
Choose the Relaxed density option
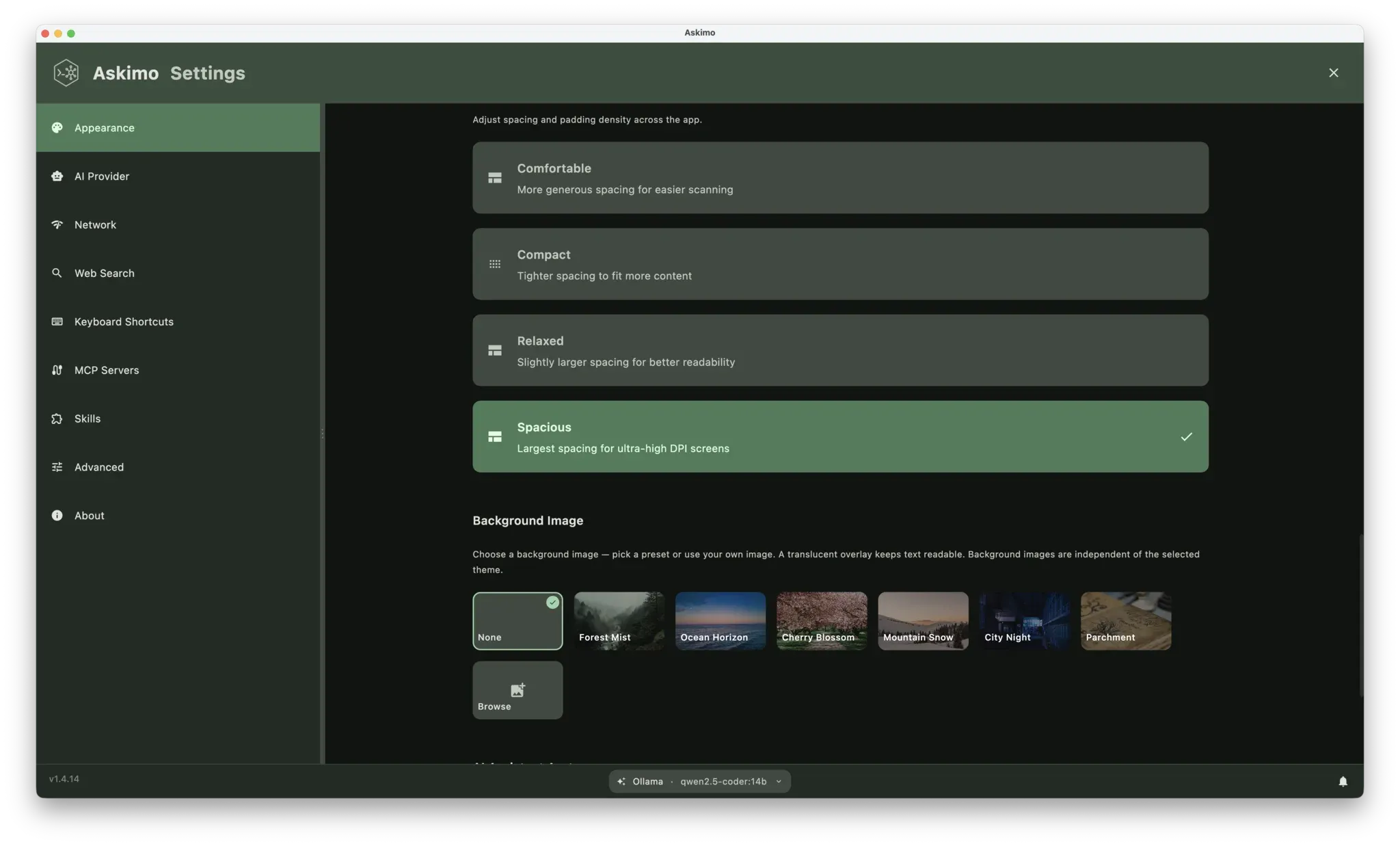point(840,350)
